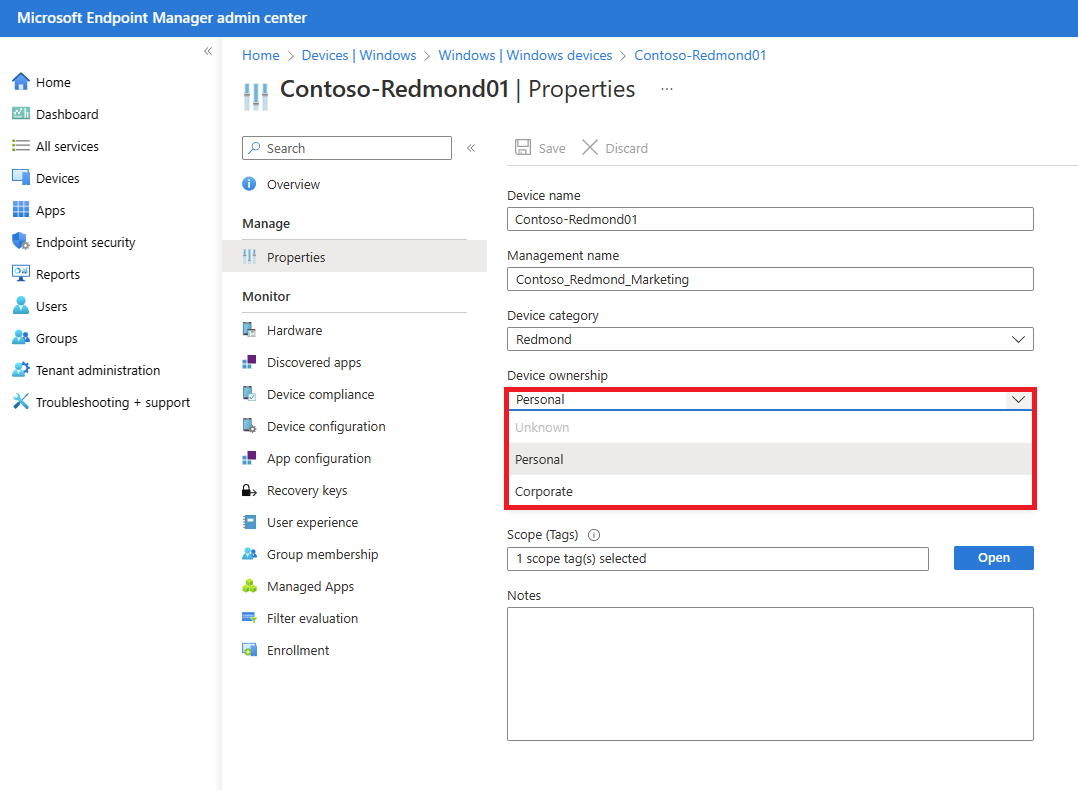Open the ellipsis more options icon
This screenshot has height=790, width=1078.
point(667,89)
